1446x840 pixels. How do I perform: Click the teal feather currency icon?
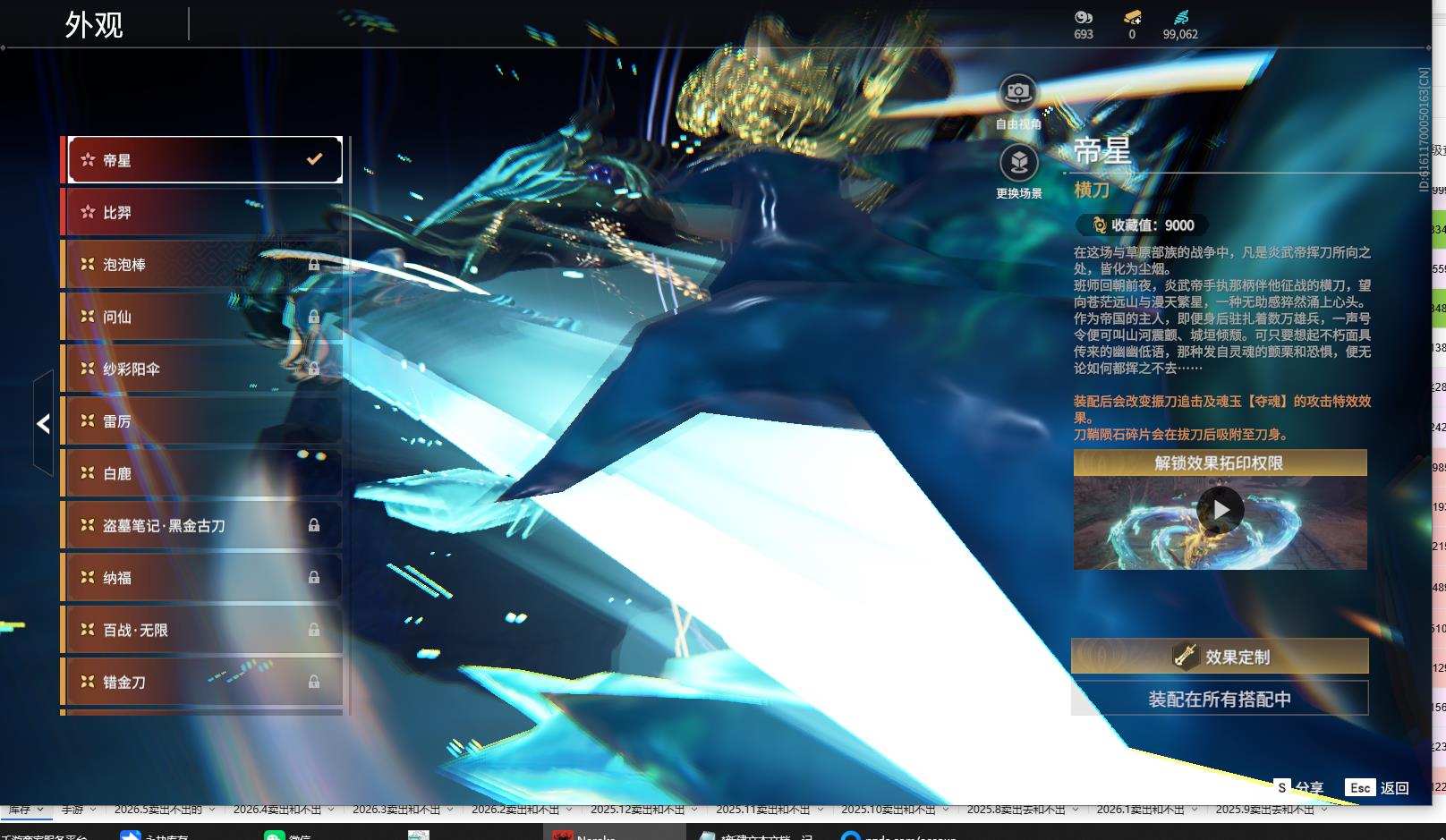point(1180,17)
